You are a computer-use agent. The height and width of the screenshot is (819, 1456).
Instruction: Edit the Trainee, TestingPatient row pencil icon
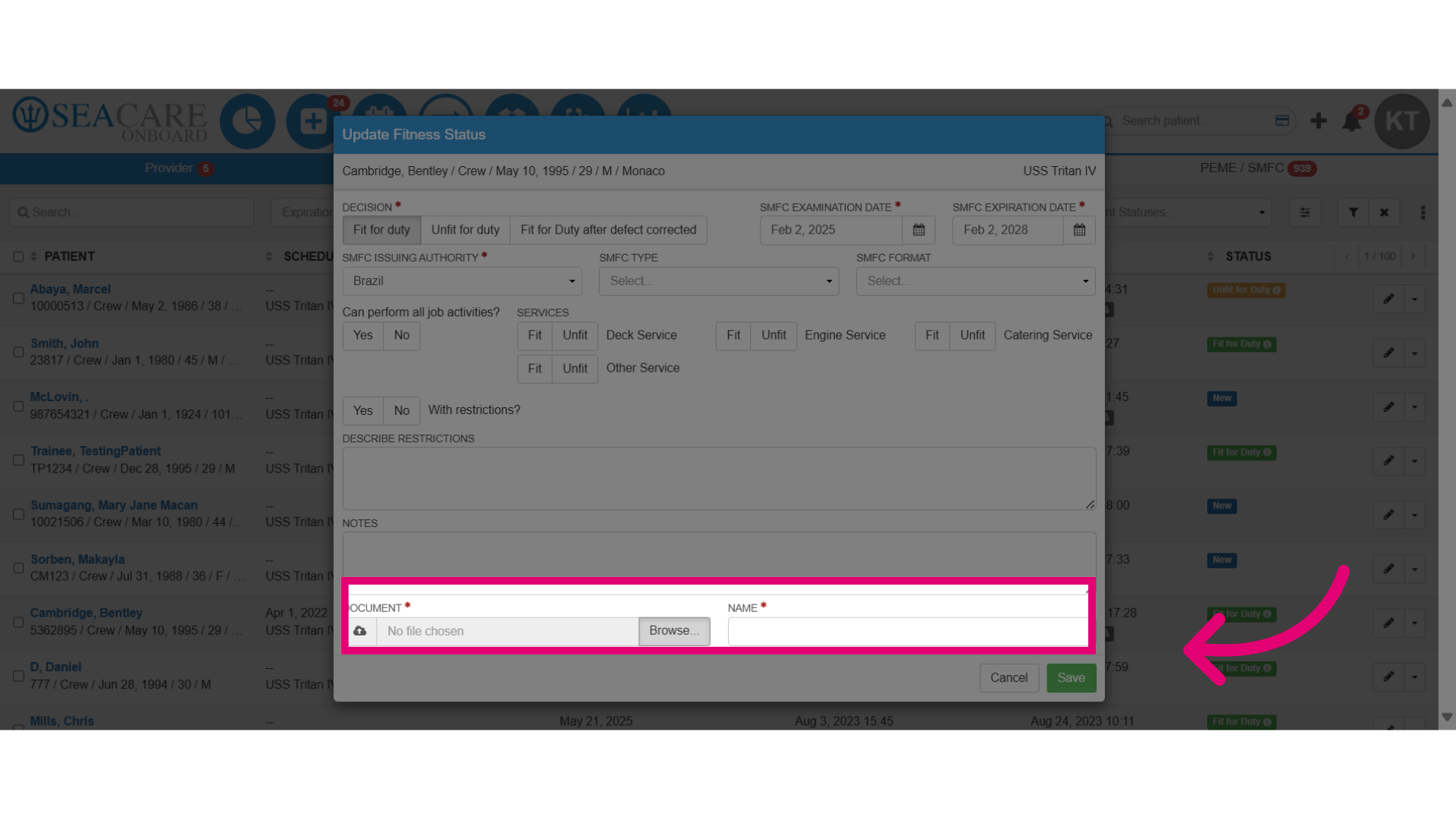pyautogui.click(x=1389, y=460)
